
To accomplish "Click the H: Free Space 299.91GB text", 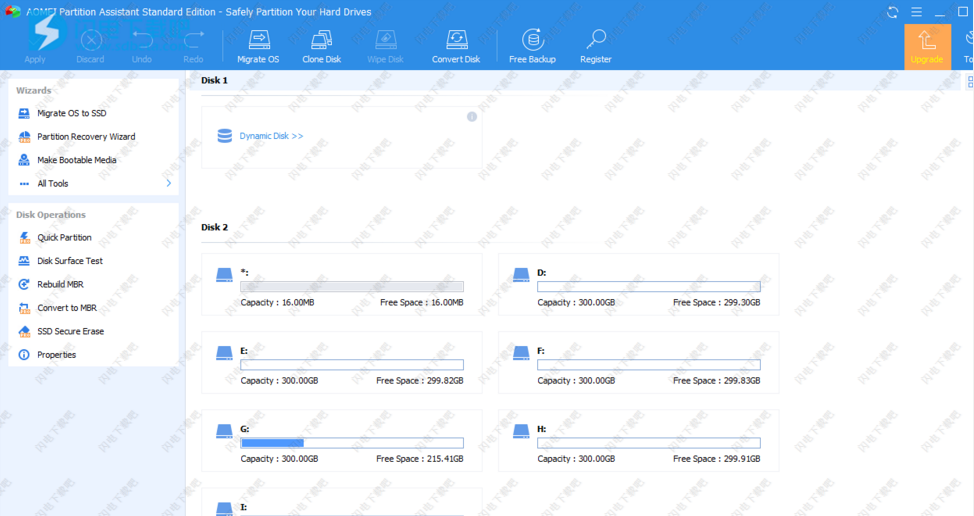I will click(x=717, y=459).
